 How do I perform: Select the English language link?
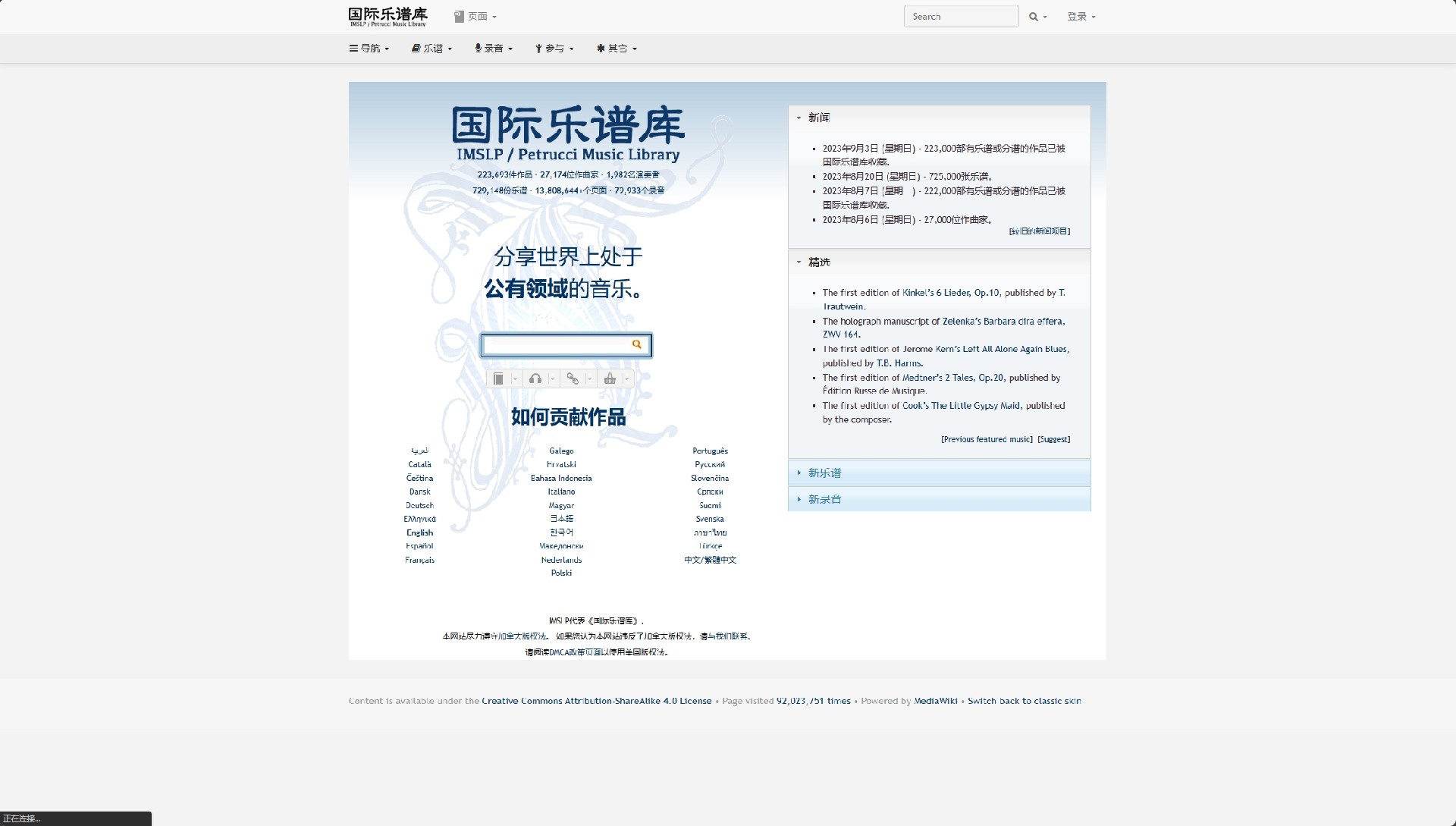point(419,532)
